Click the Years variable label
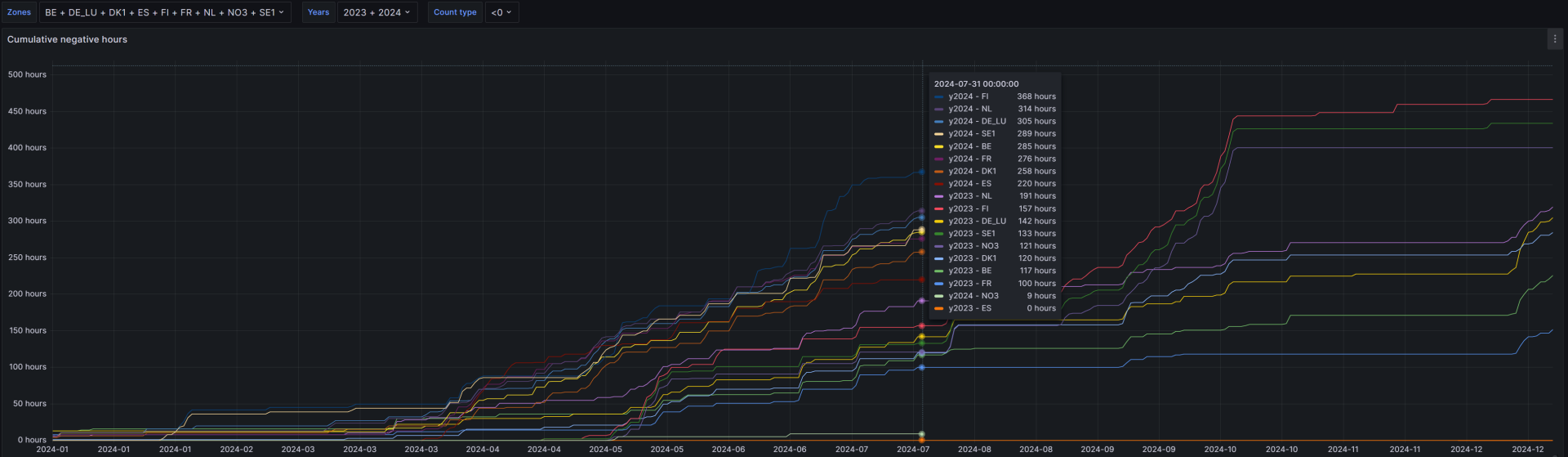Screen dimensions: 1568x457 [318, 12]
